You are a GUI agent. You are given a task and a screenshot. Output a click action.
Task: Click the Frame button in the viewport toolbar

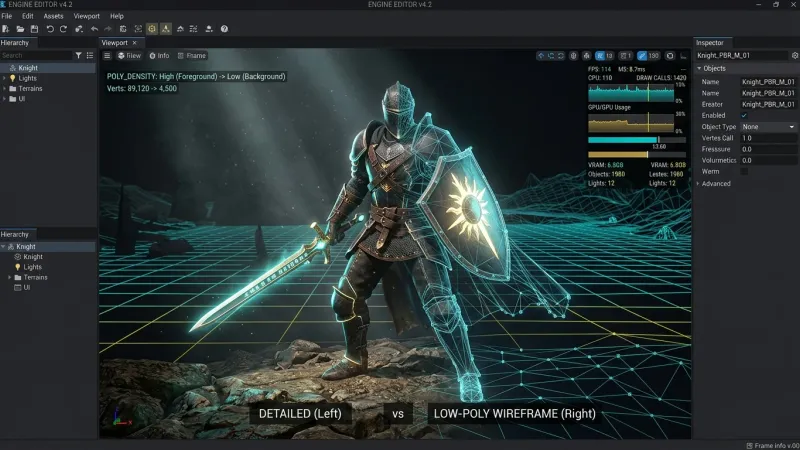[192, 56]
